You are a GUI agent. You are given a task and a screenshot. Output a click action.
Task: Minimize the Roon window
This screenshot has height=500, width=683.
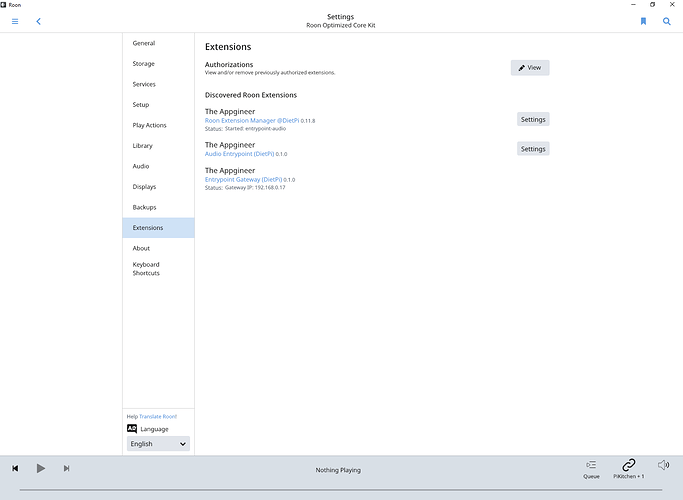(x=633, y=4)
